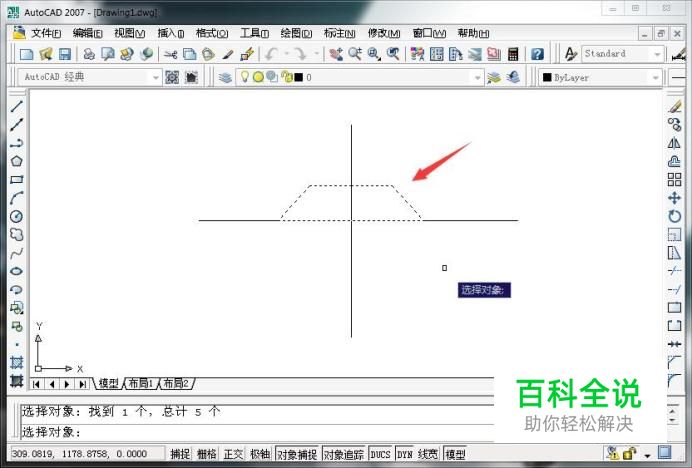
Task: Click the Undo arrow icon
Action: [x=271, y=54]
